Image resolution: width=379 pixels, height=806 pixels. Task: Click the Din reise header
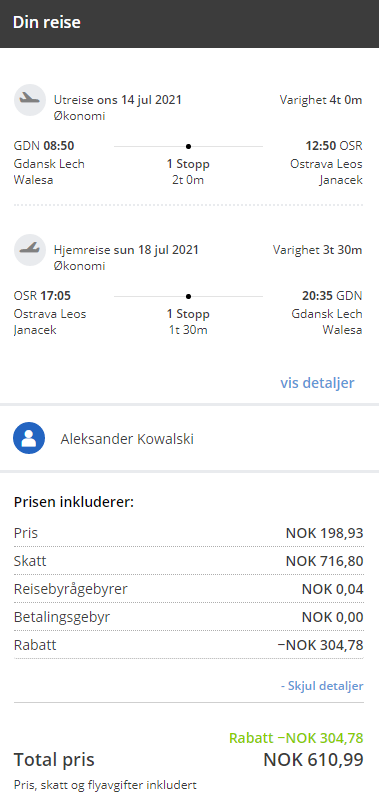coord(47,23)
